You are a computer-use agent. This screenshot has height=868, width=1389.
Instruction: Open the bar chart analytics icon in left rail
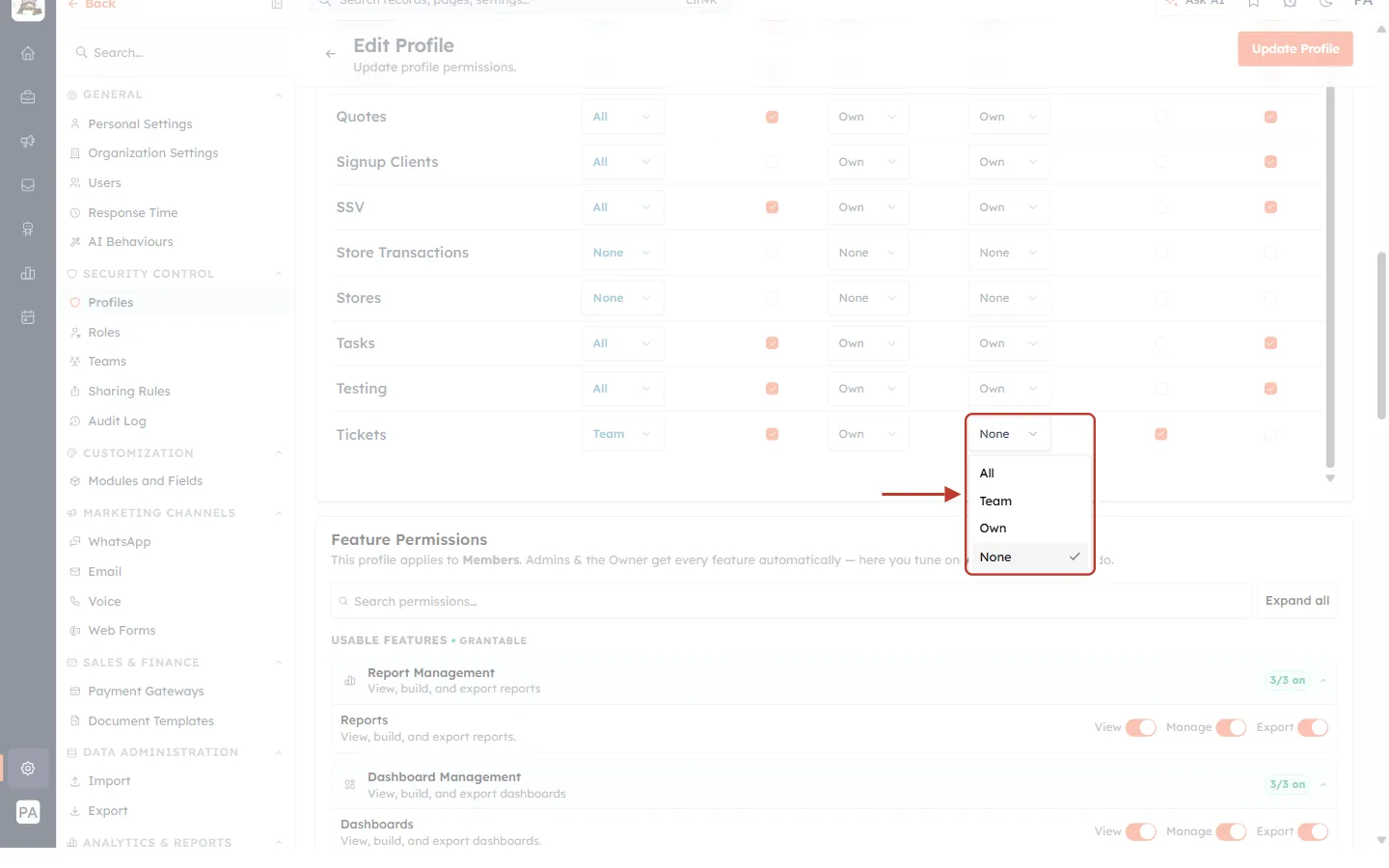tap(28, 273)
